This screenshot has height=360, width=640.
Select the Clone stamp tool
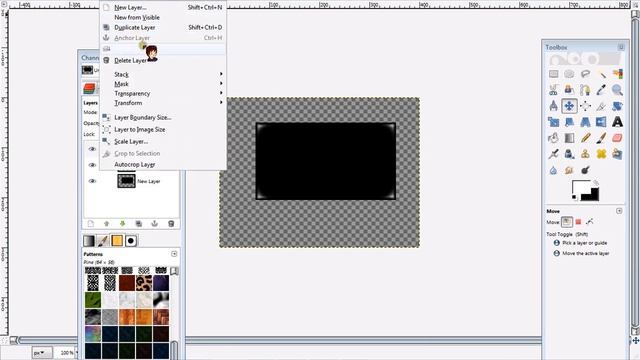pos(585,154)
